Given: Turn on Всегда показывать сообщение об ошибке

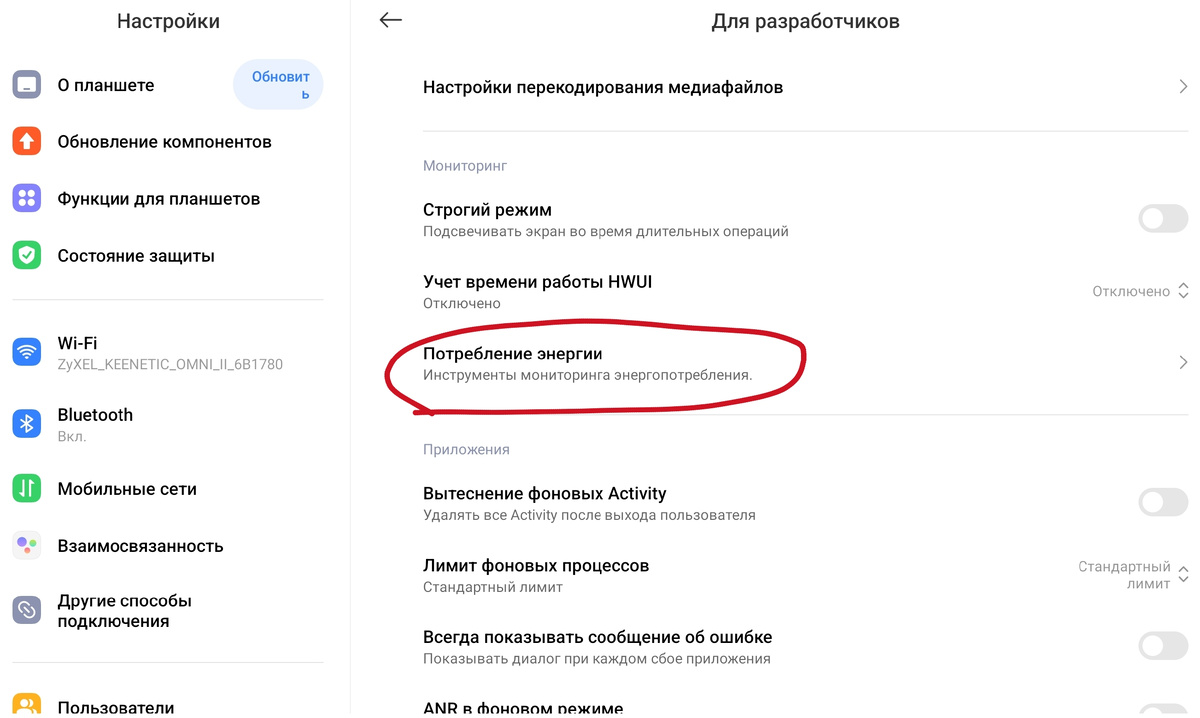Looking at the screenshot, I should 1163,646.
